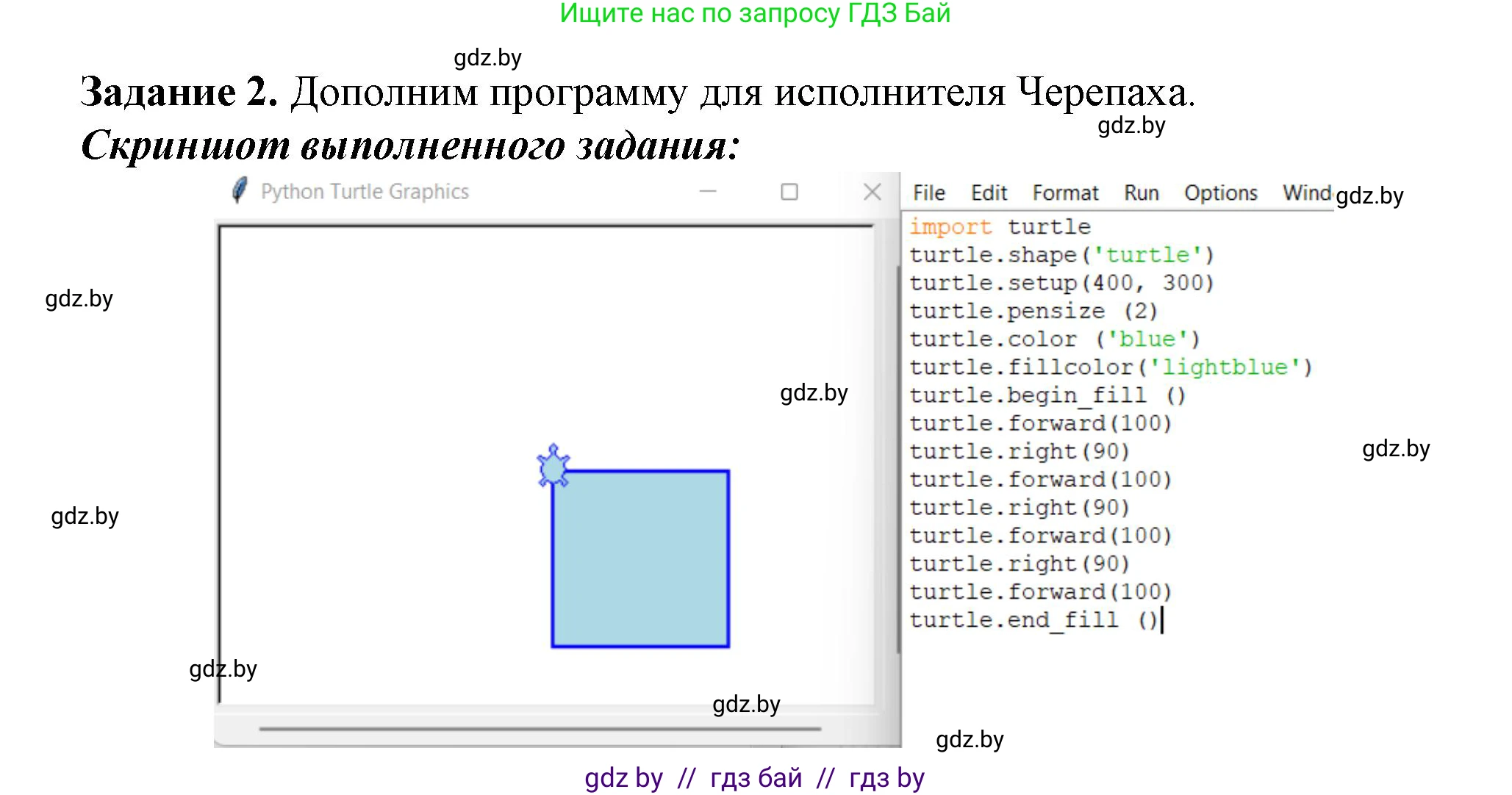Open the Options menu
Viewport: 1512px width, 795px height.
click(x=1220, y=193)
